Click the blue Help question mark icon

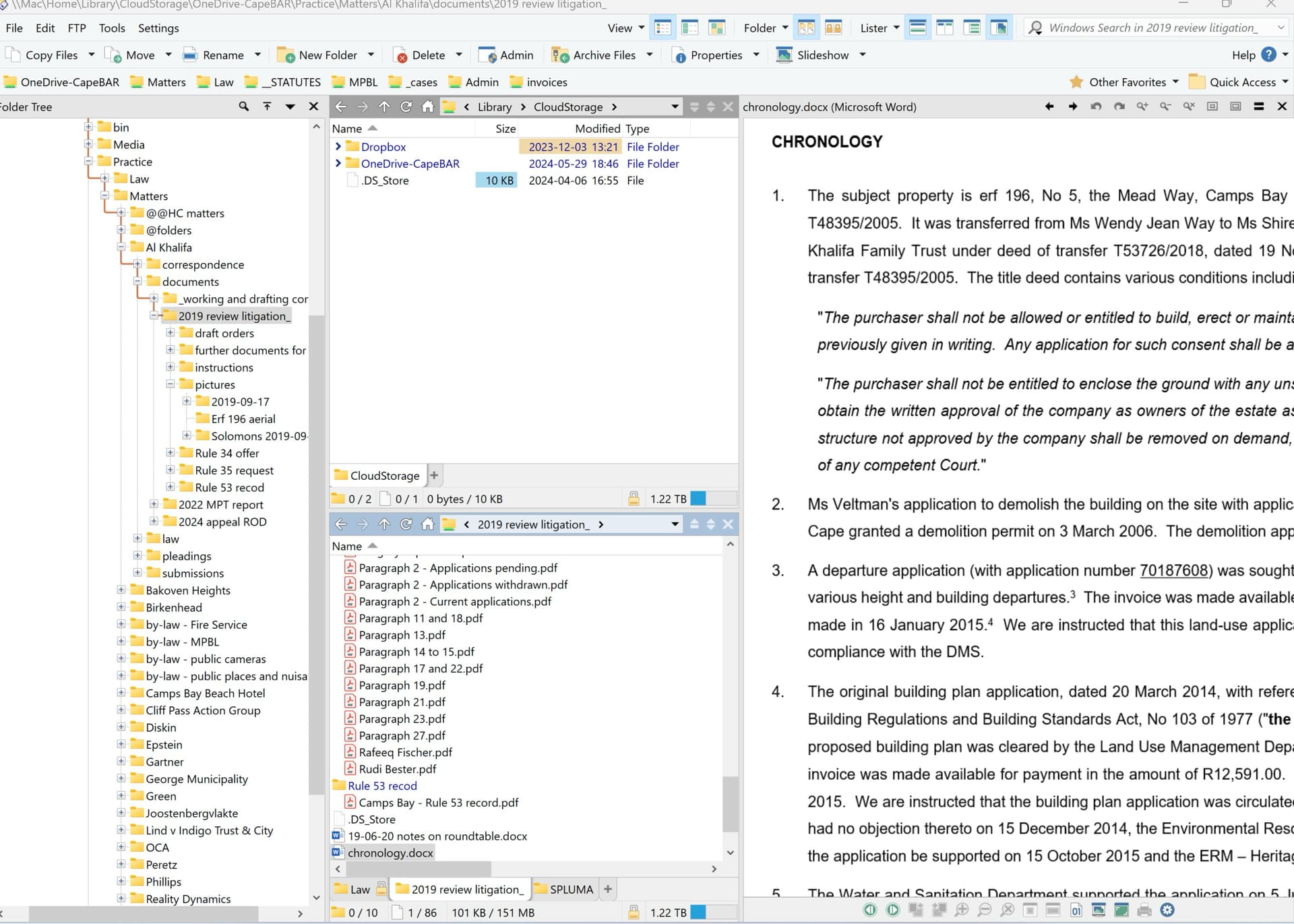coord(1268,55)
